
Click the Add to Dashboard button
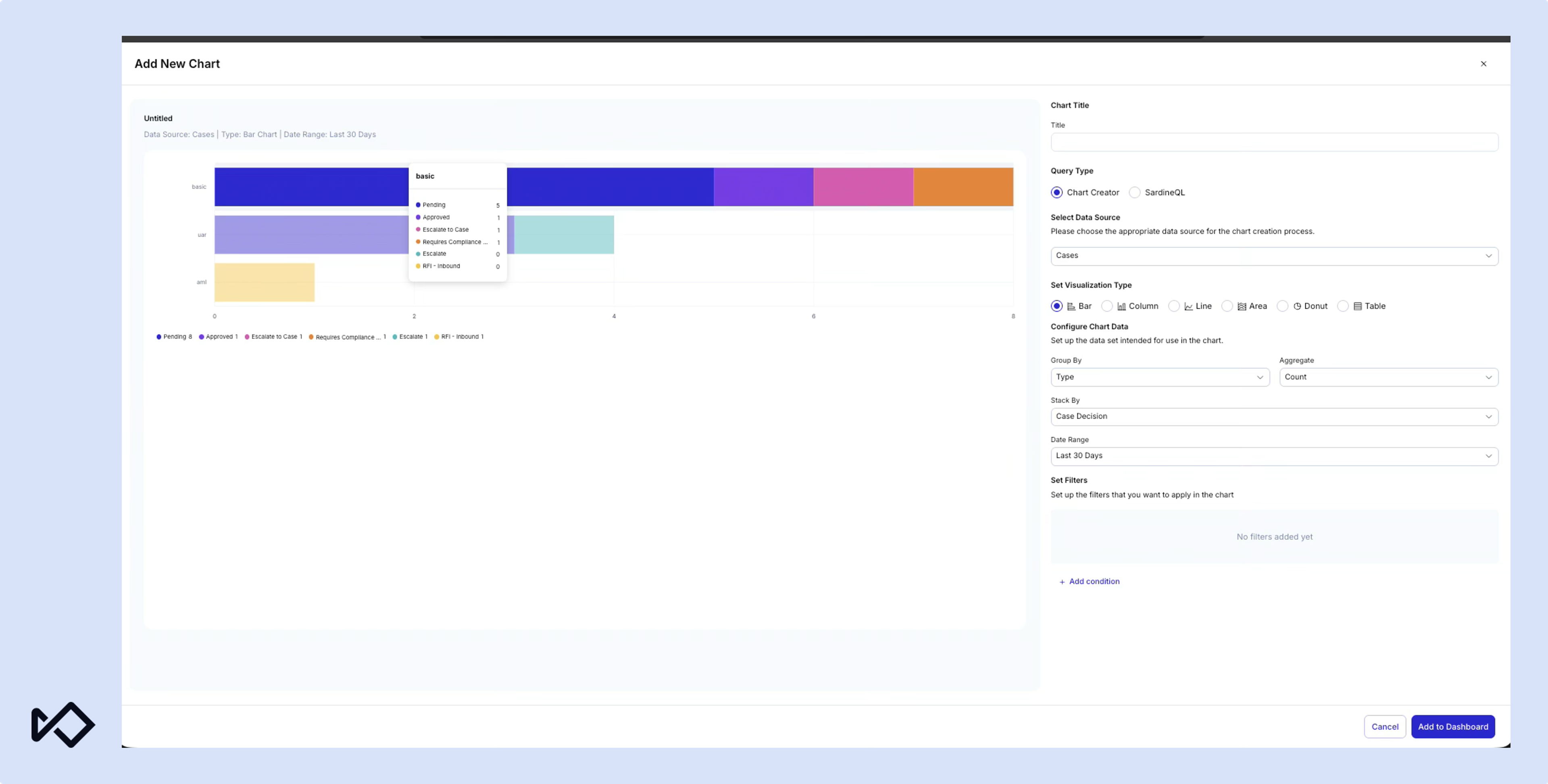pos(1452,726)
